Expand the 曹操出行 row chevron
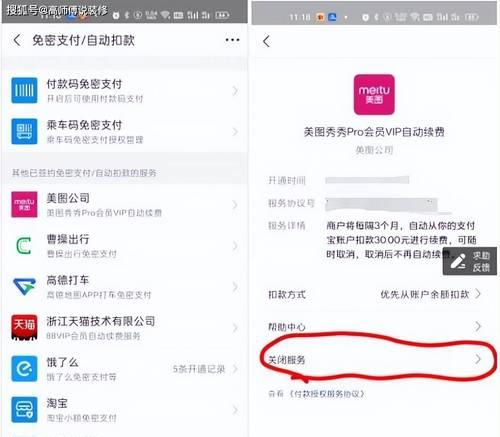The height and width of the screenshot is (437, 500). pyautogui.click(x=235, y=246)
